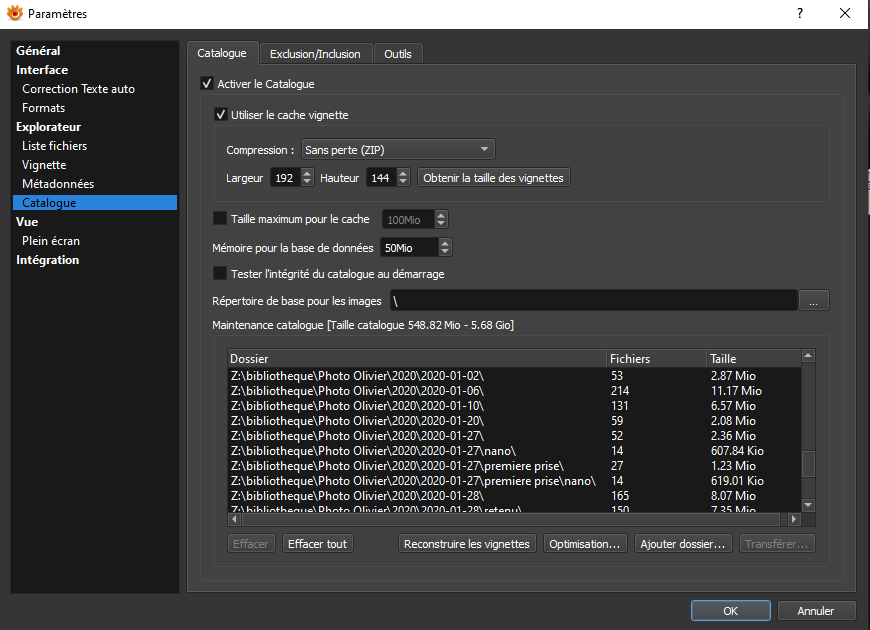Click folder list scroll-down arrow
This screenshot has height=630, width=870.
[x=808, y=505]
